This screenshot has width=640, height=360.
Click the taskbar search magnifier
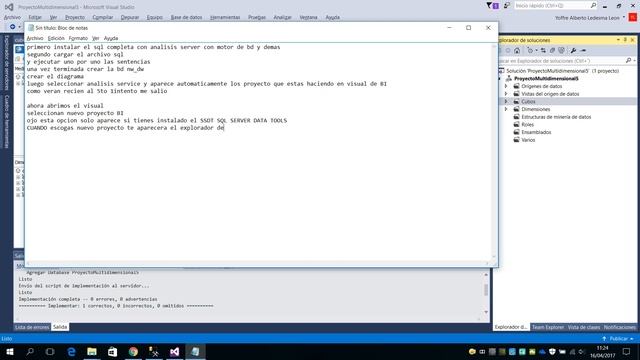tap(30, 351)
